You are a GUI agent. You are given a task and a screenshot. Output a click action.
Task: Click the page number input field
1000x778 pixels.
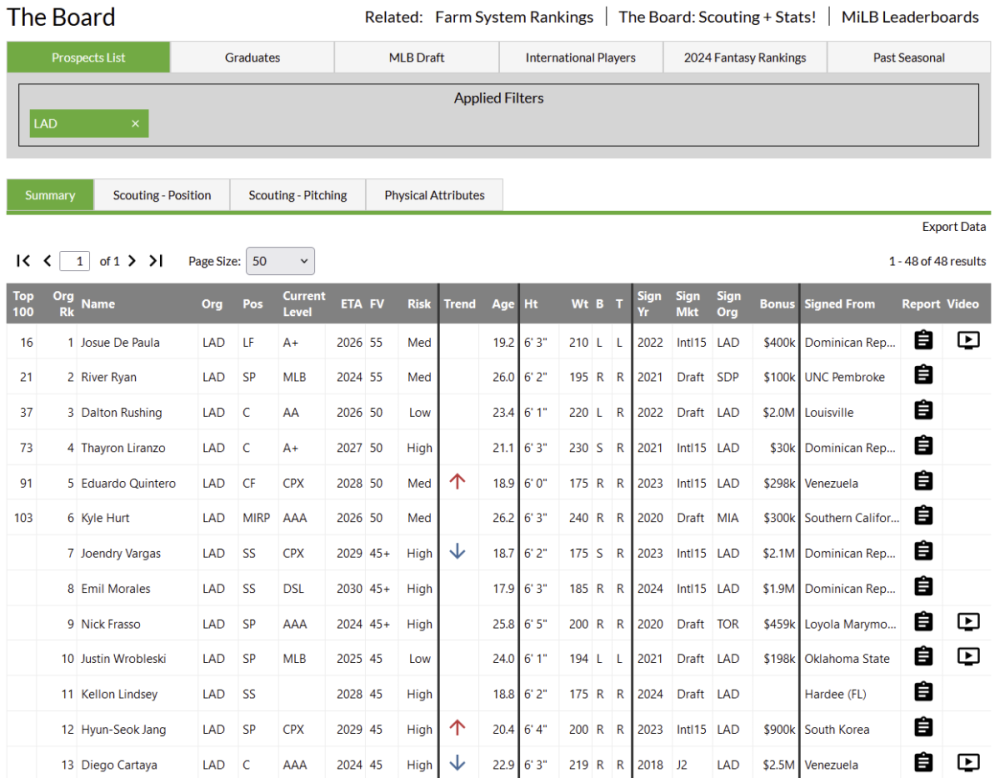coord(75,261)
